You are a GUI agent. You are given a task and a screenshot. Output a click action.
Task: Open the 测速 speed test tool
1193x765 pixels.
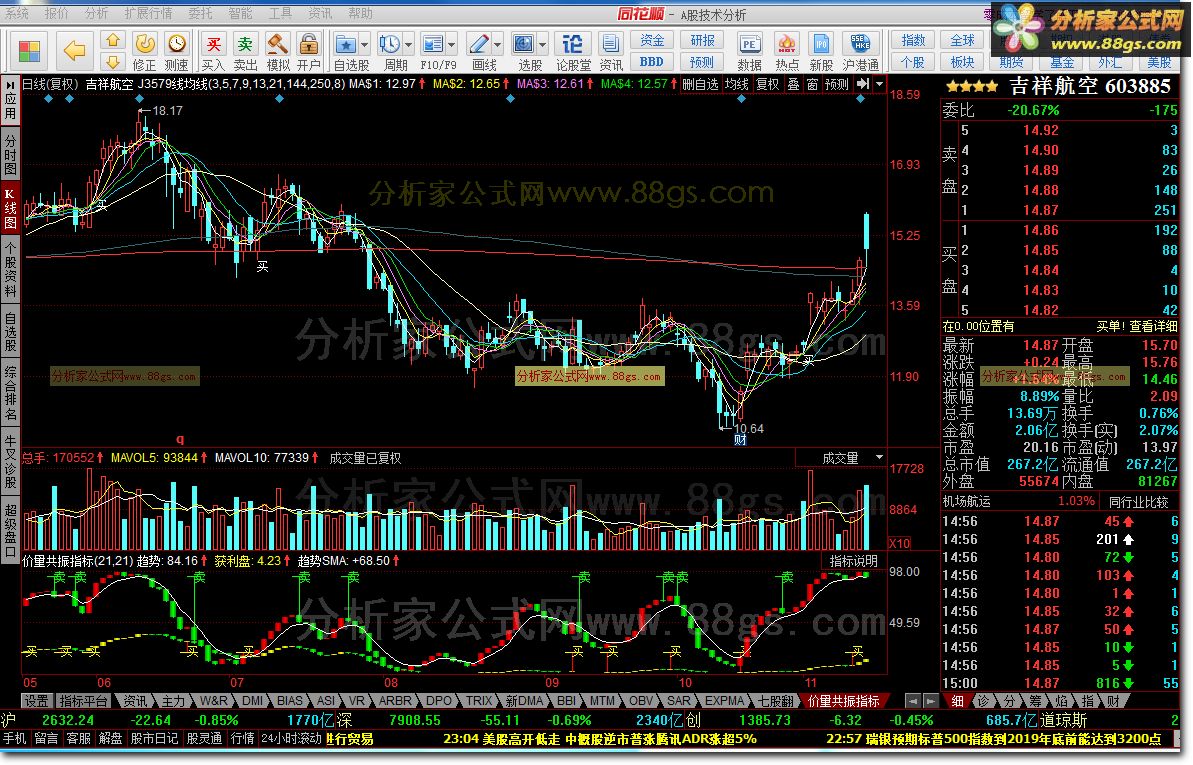pos(177,51)
